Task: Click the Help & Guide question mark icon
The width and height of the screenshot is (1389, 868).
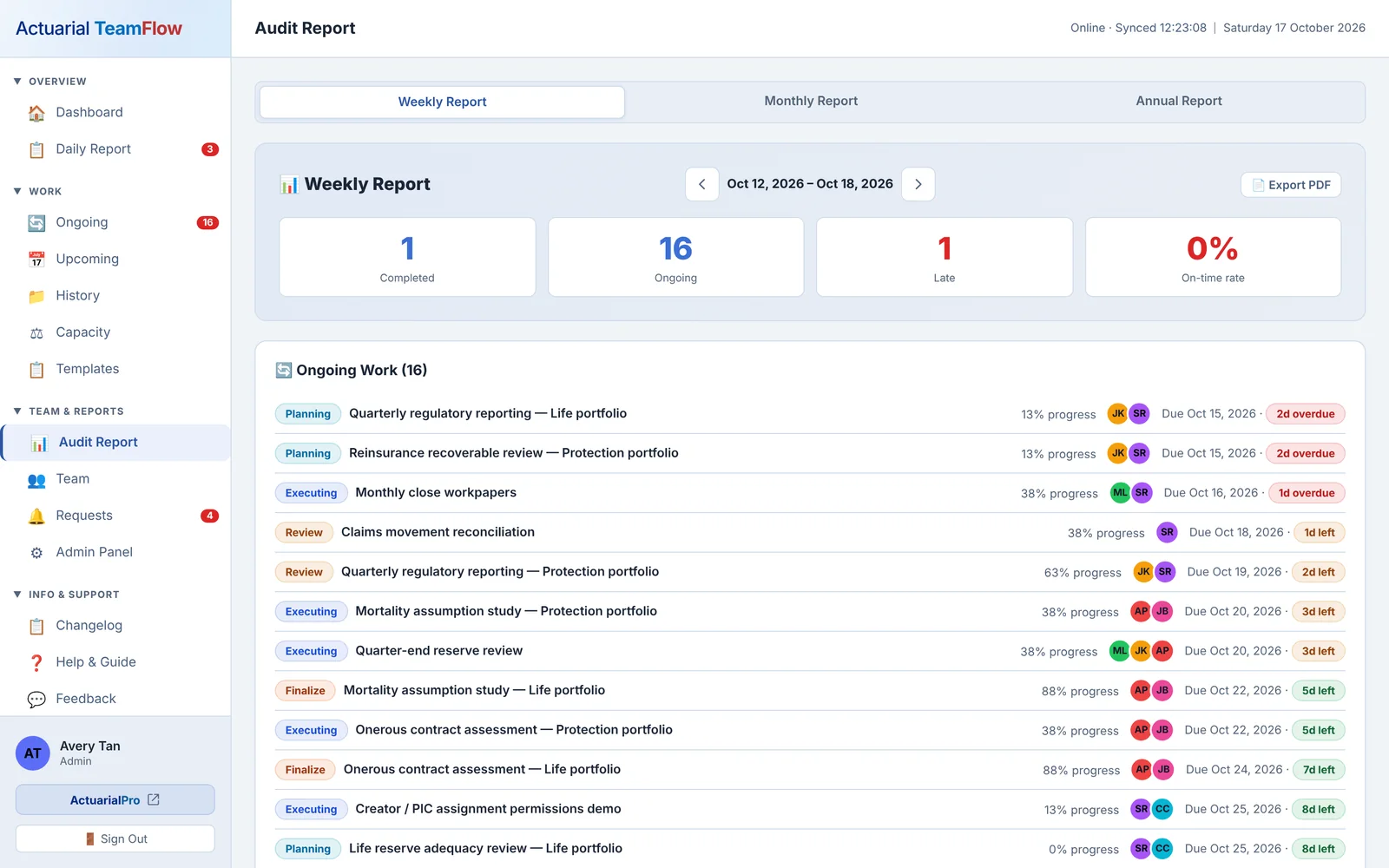Action: point(36,662)
